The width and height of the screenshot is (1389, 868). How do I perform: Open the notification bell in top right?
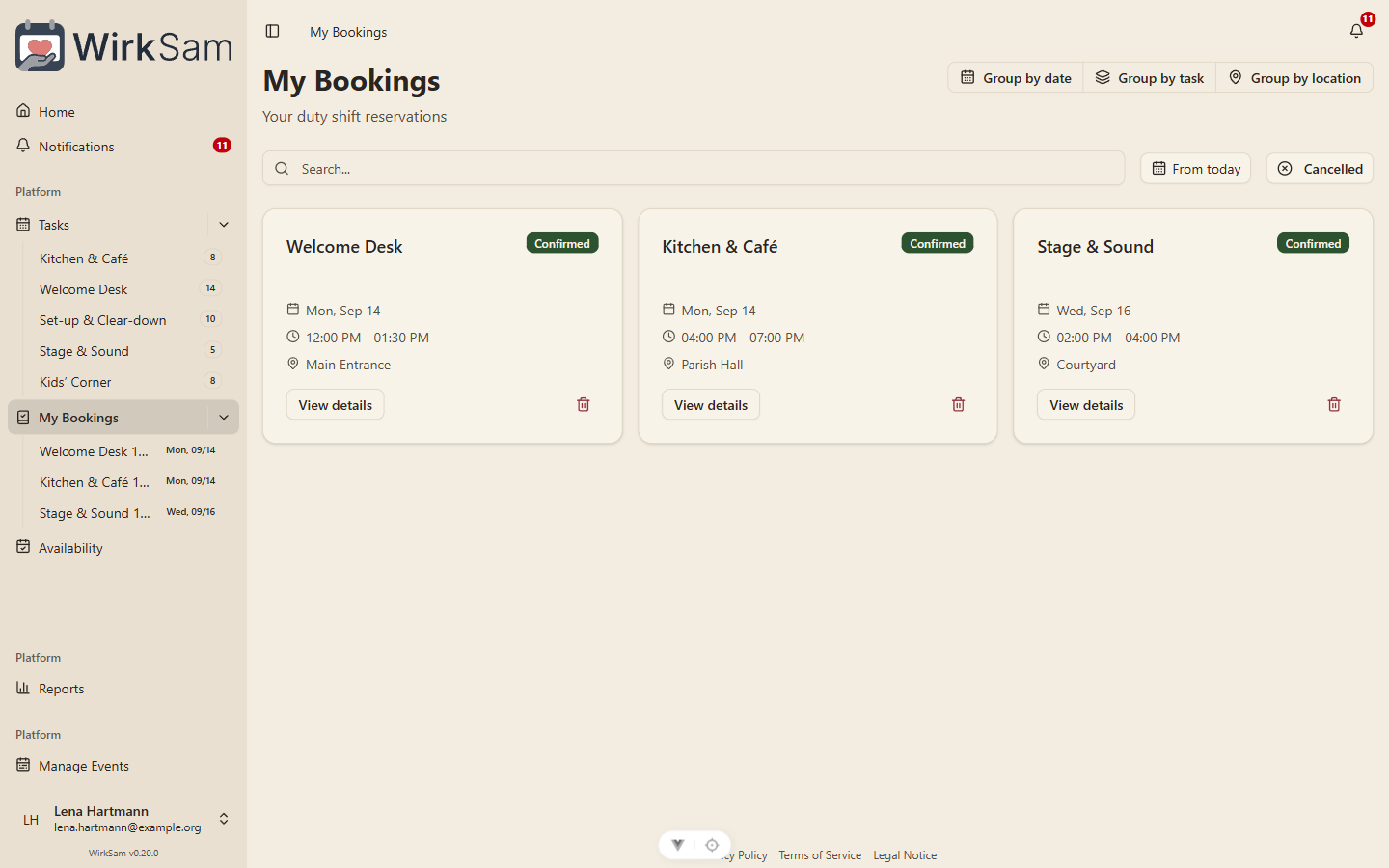click(x=1356, y=31)
